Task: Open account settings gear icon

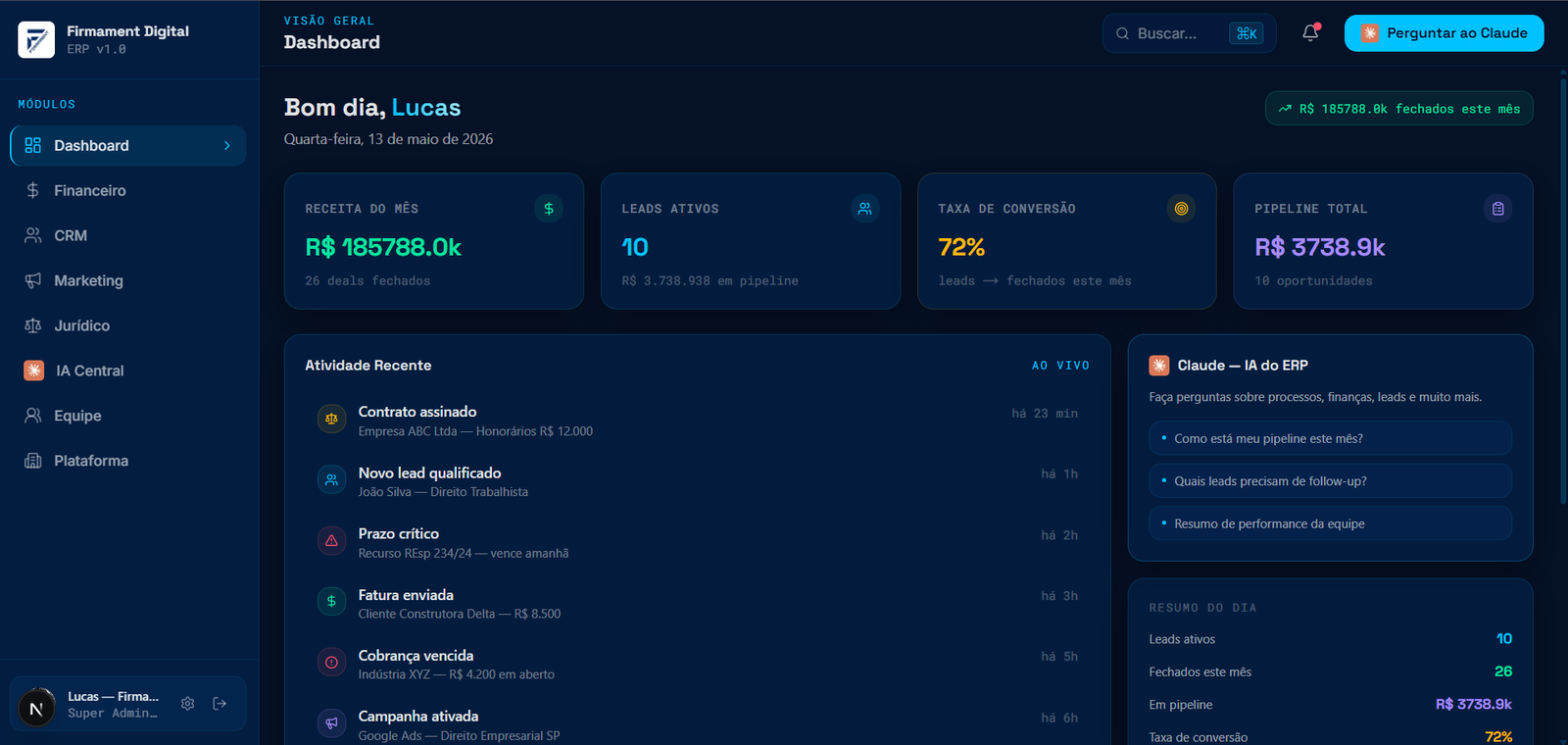Action: click(x=188, y=704)
